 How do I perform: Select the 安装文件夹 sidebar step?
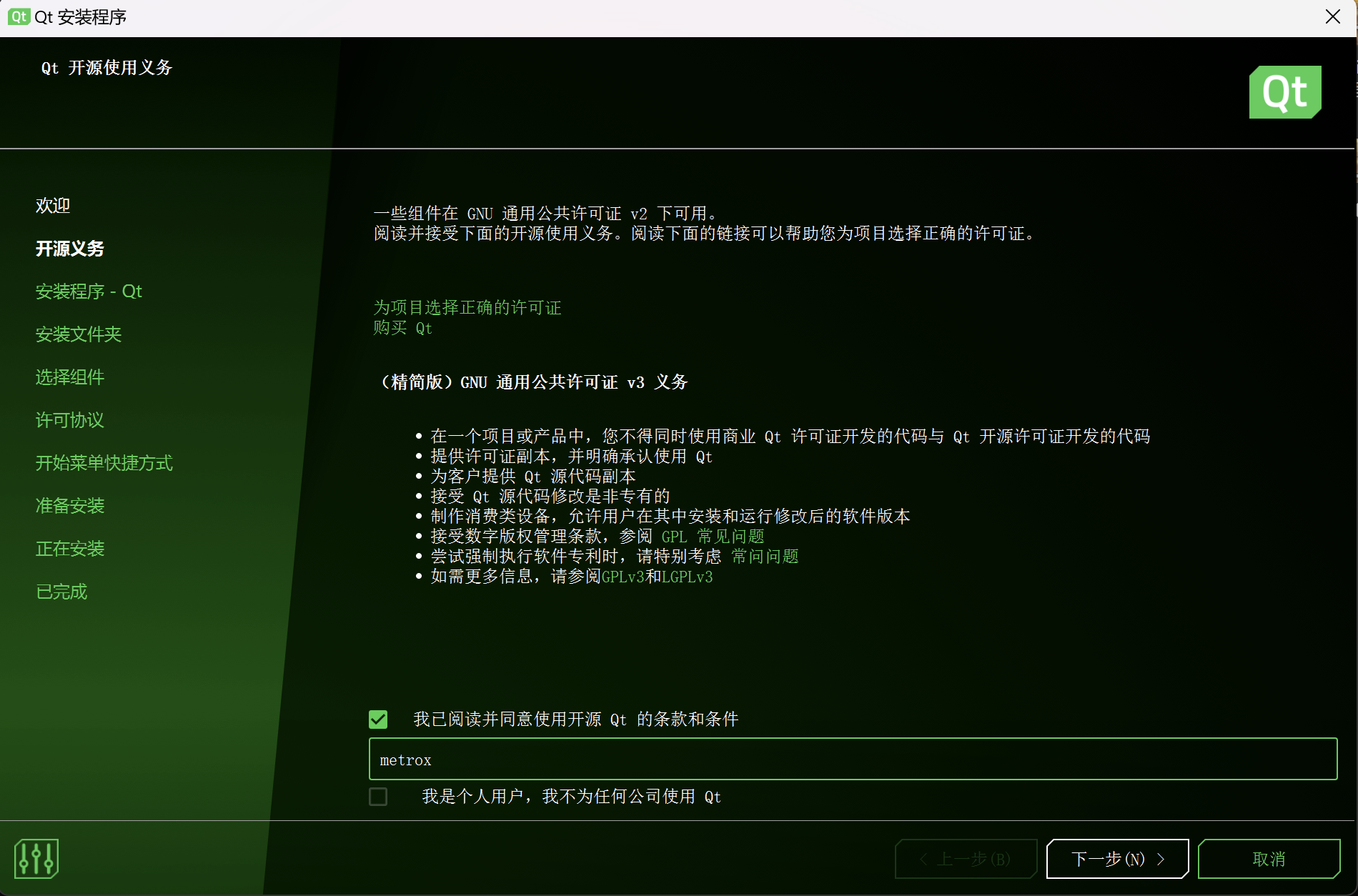[x=79, y=334]
